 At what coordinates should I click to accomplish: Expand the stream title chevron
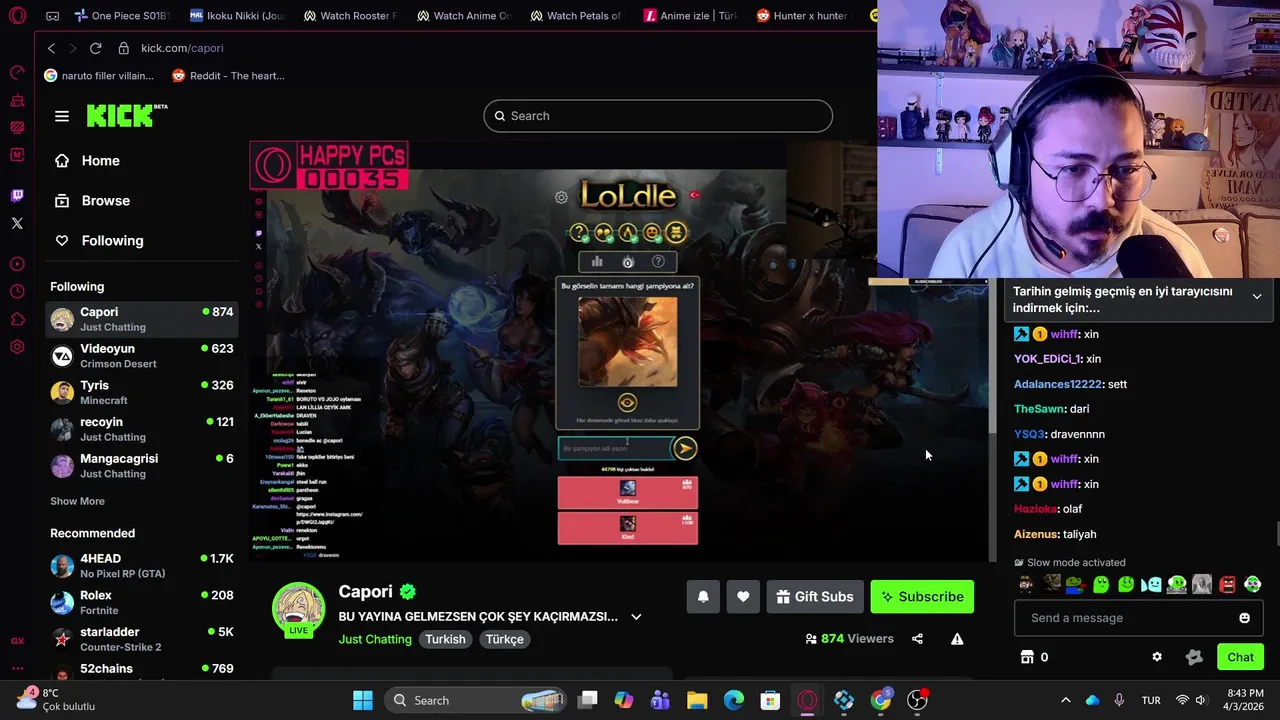[636, 617]
